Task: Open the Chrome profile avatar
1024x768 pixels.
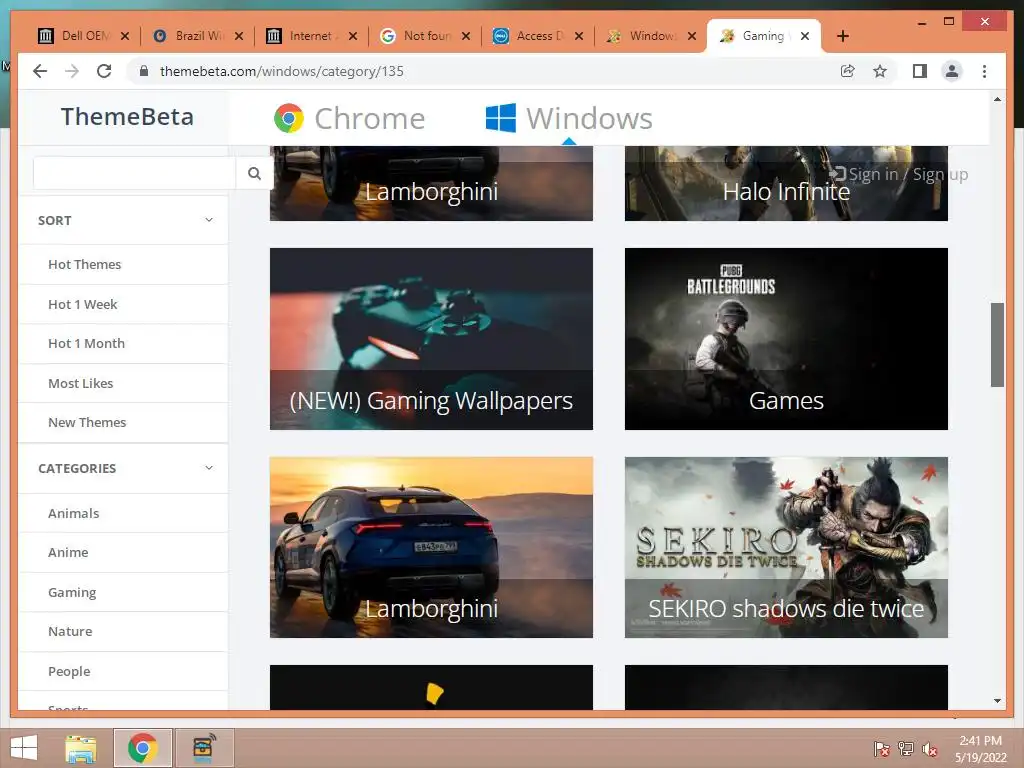Action: coord(952,71)
